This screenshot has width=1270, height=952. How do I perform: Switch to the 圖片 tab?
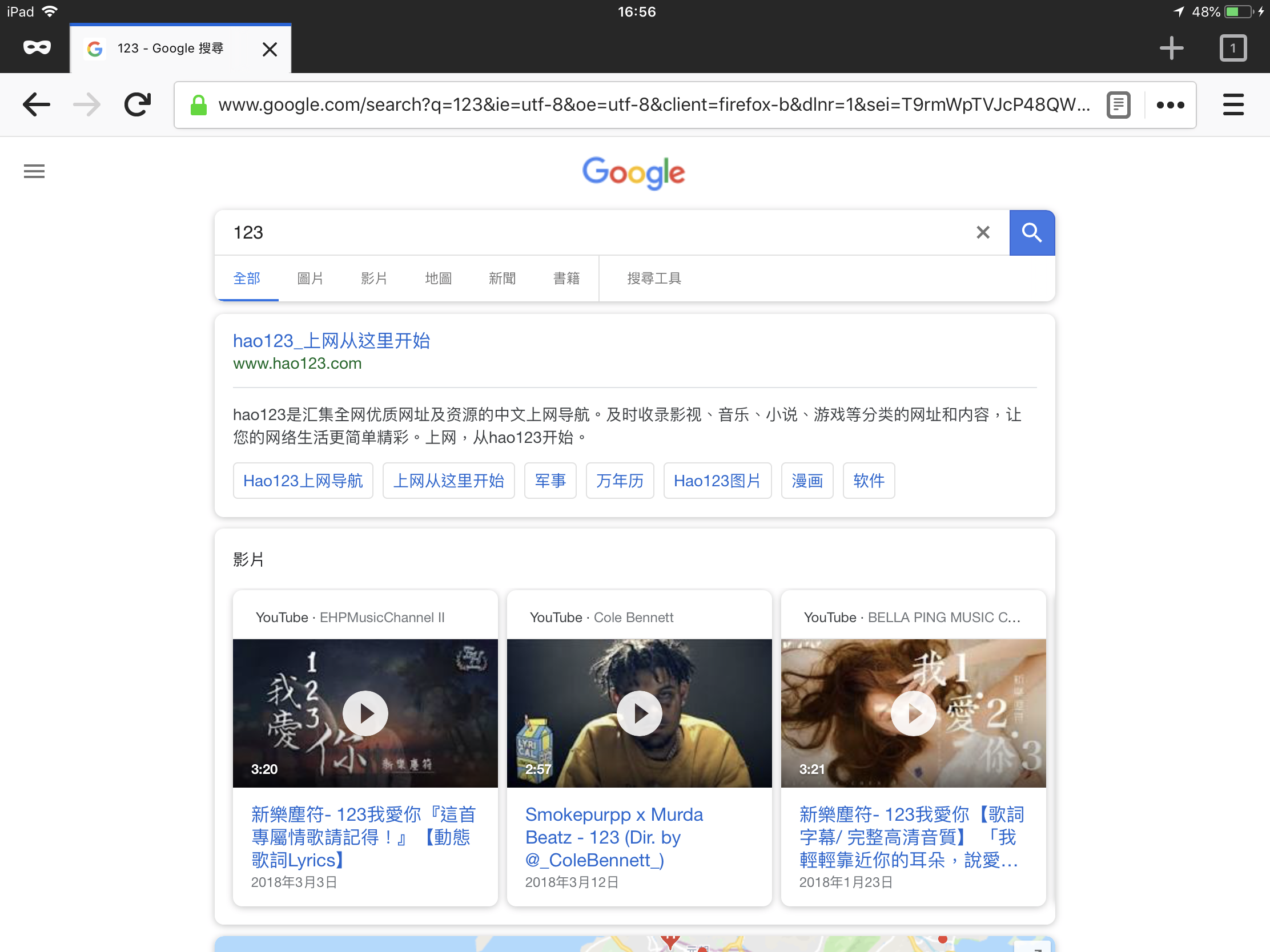310,279
